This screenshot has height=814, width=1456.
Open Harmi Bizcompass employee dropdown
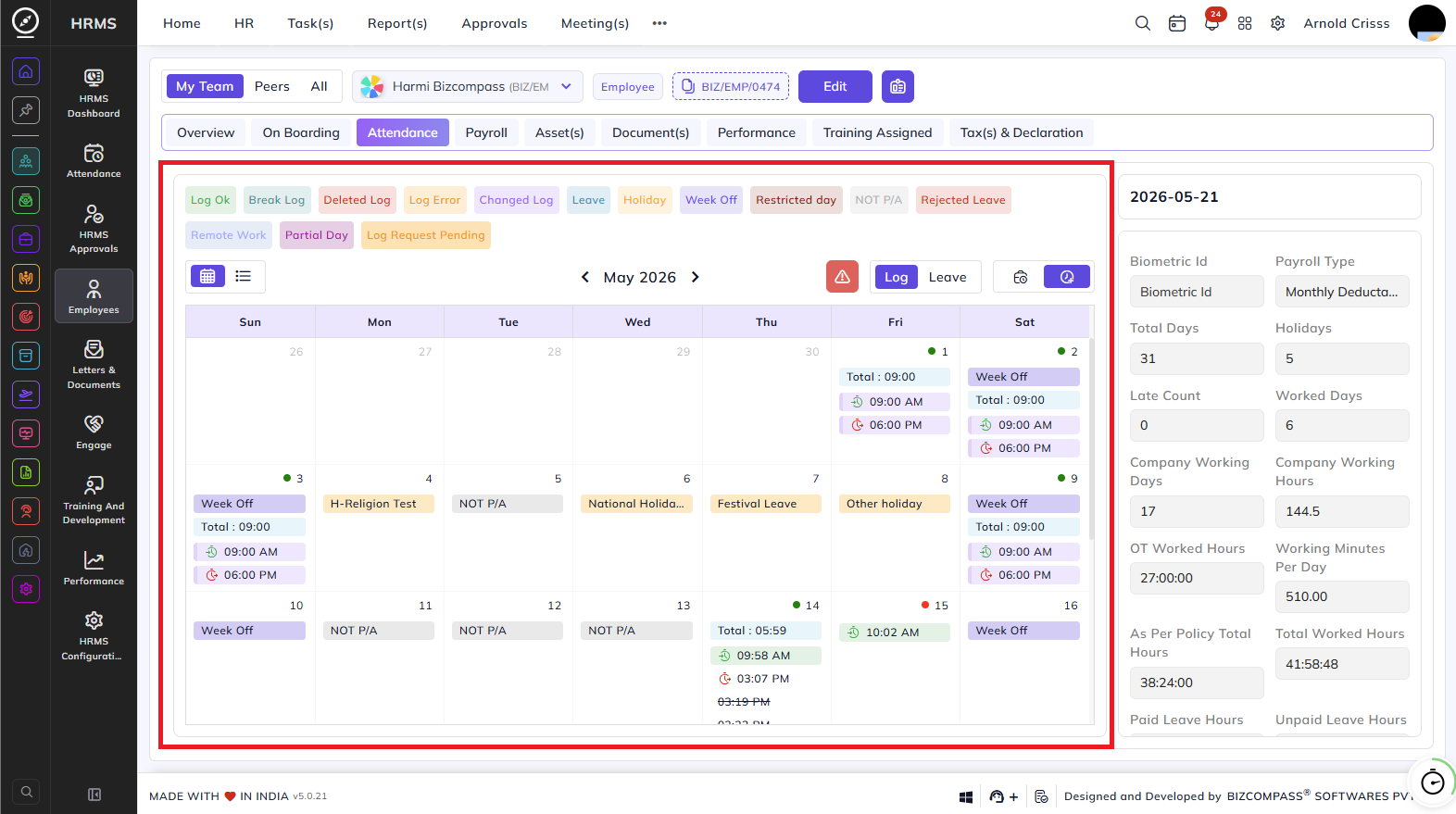468,86
